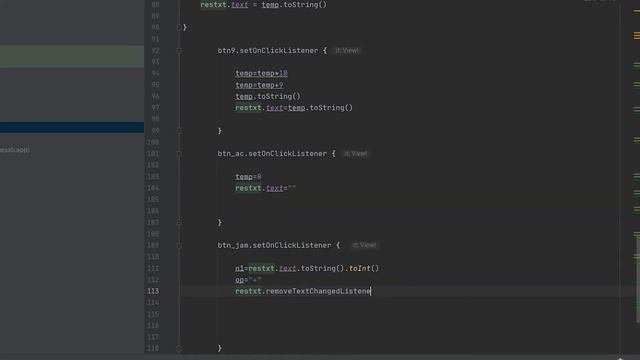Click line number 111 in gutter
The width and height of the screenshot is (640, 360).
(153, 268)
